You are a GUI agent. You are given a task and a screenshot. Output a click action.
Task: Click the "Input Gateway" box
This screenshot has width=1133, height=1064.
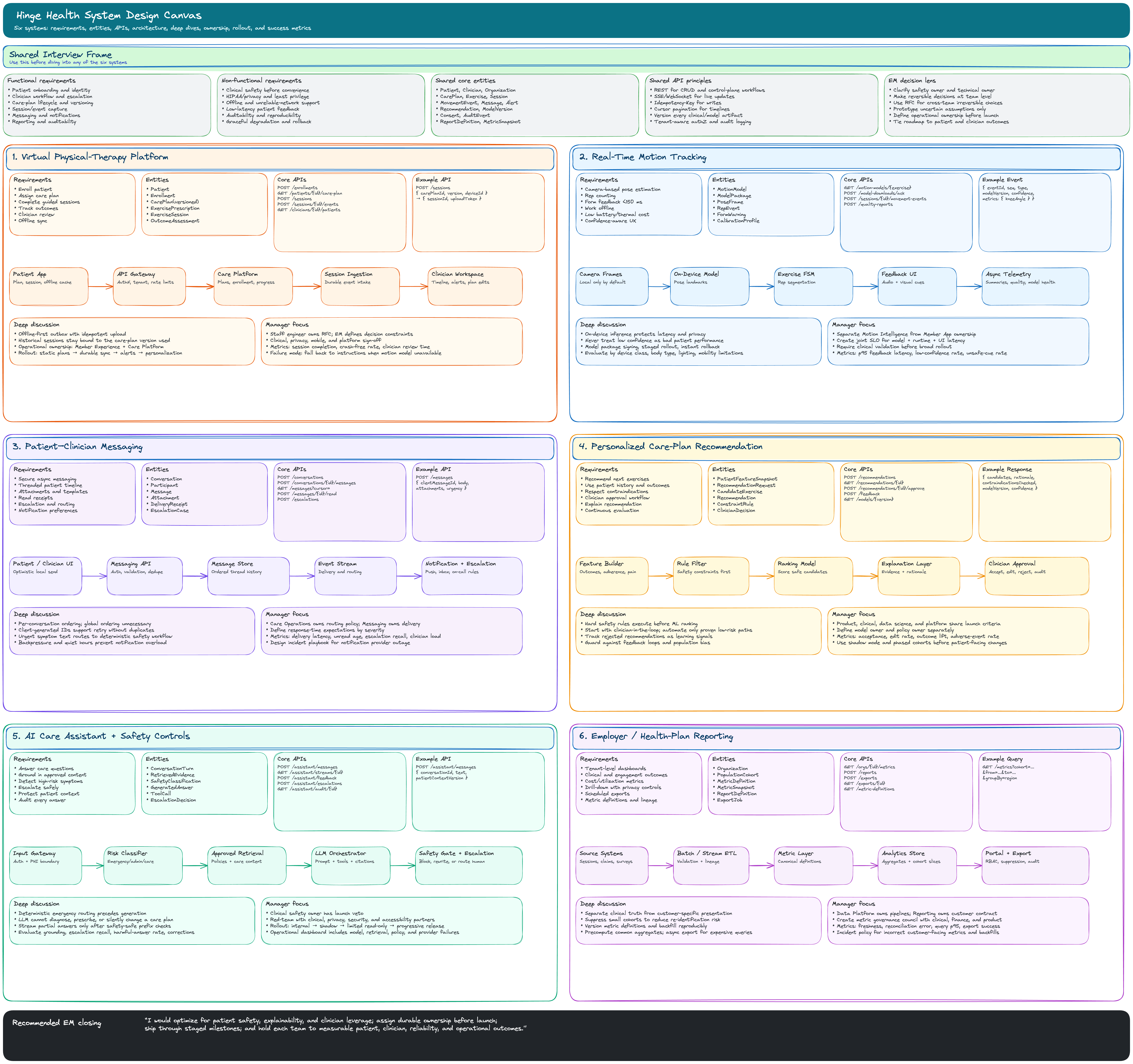[x=46, y=866]
